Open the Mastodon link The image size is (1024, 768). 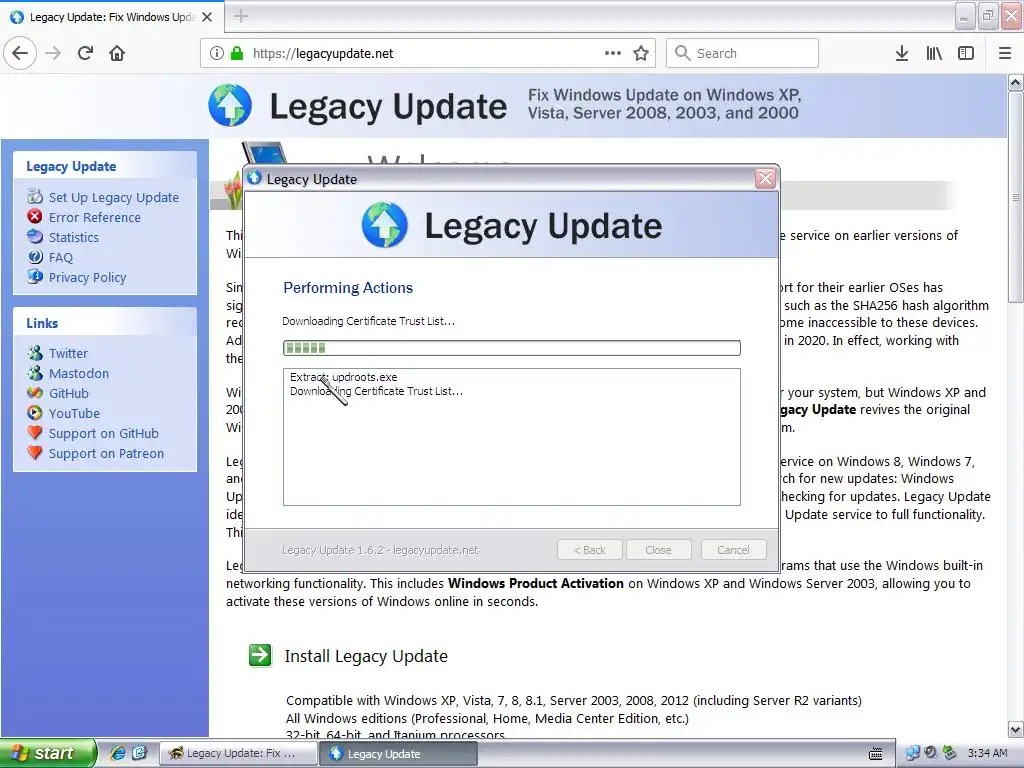click(x=79, y=374)
